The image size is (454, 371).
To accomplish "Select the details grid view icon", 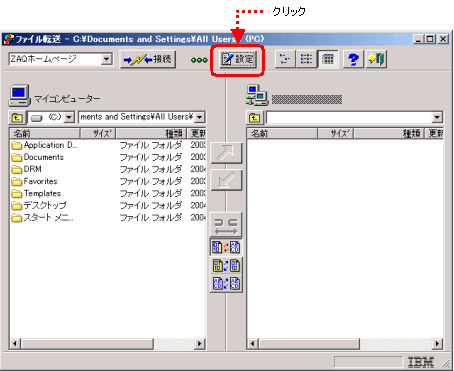I will (x=328, y=59).
